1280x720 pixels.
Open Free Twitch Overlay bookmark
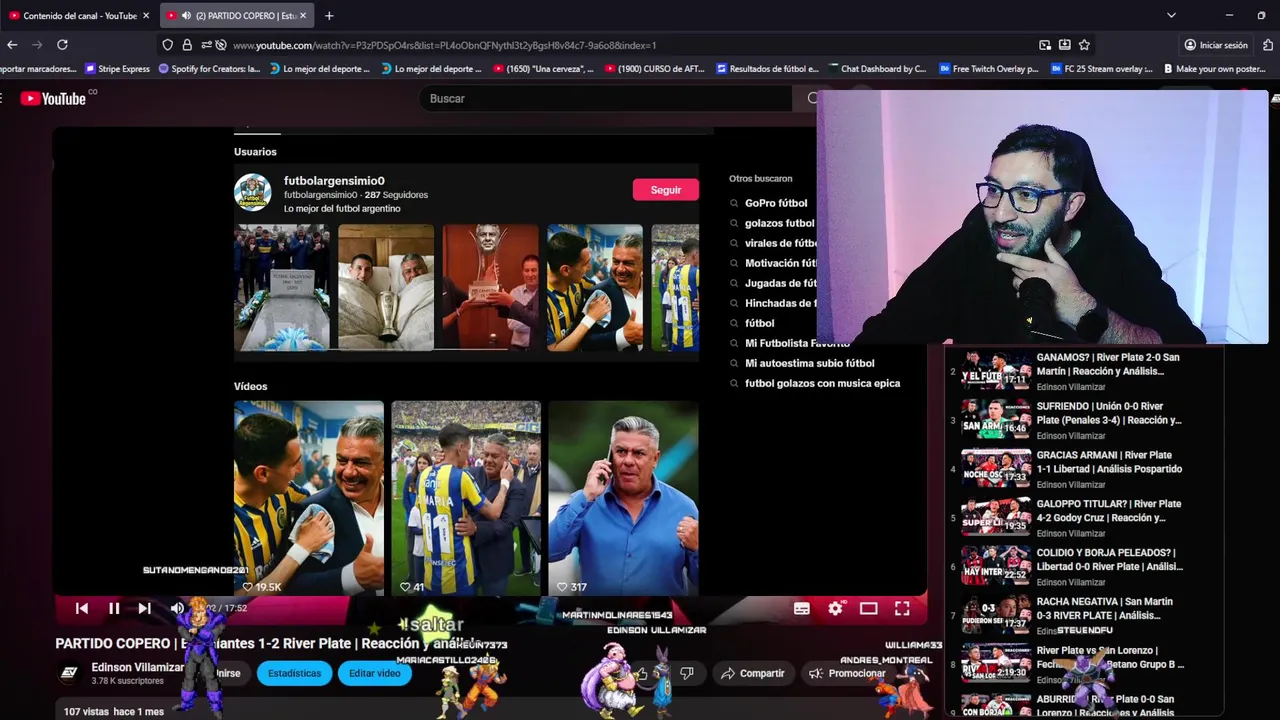pos(989,69)
